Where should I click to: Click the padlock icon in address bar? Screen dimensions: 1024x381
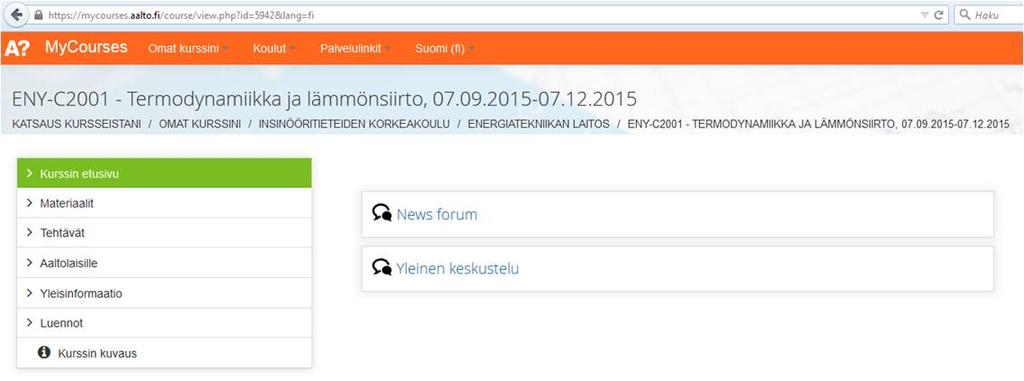[x=39, y=15]
